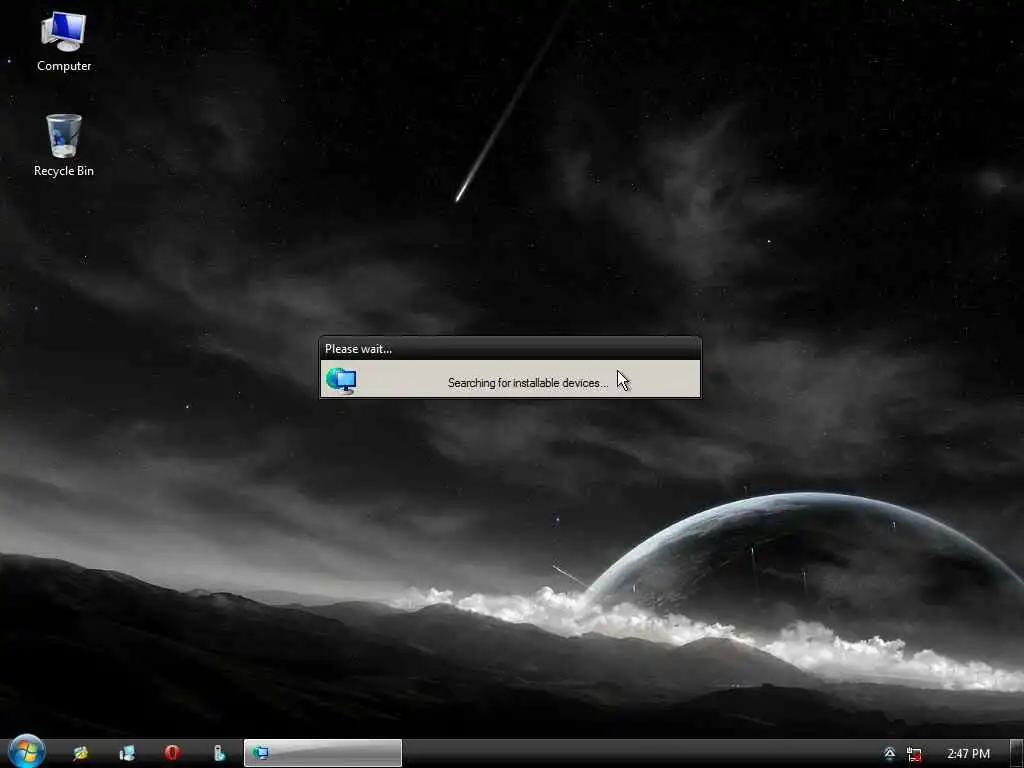Click the Show Desktop strip at taskbar end
The image size is (1024, 768).
coord(1016,753)
